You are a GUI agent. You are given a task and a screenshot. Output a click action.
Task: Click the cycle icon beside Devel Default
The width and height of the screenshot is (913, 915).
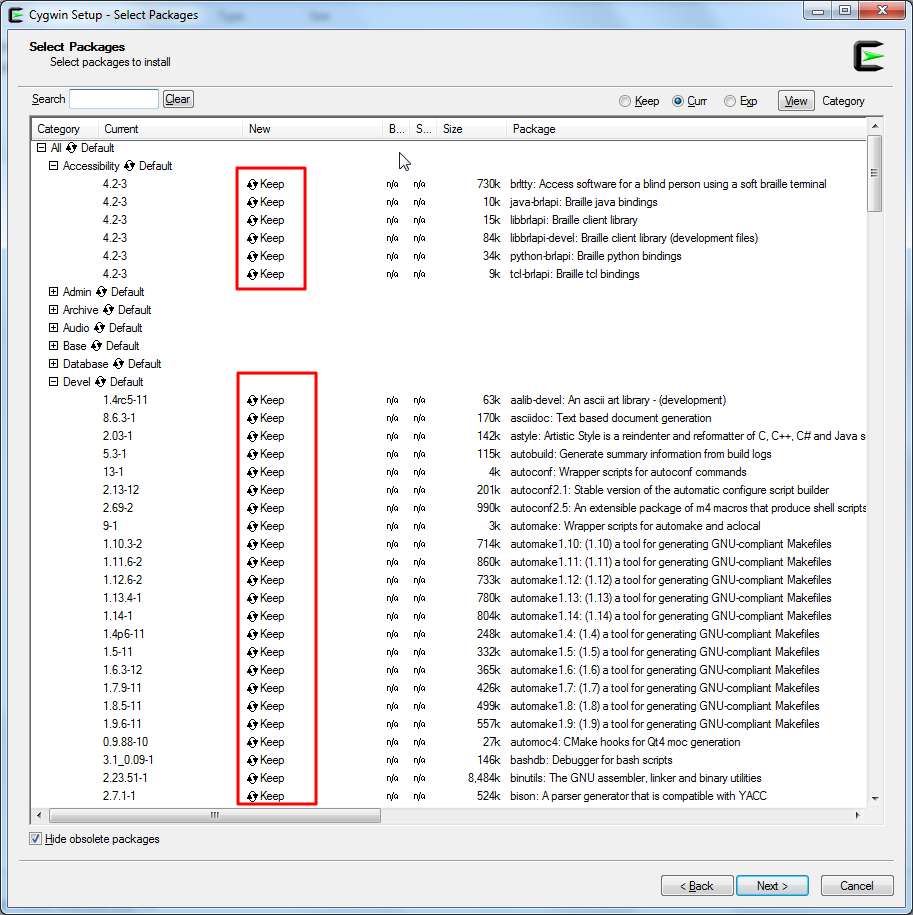coord(100,382)
